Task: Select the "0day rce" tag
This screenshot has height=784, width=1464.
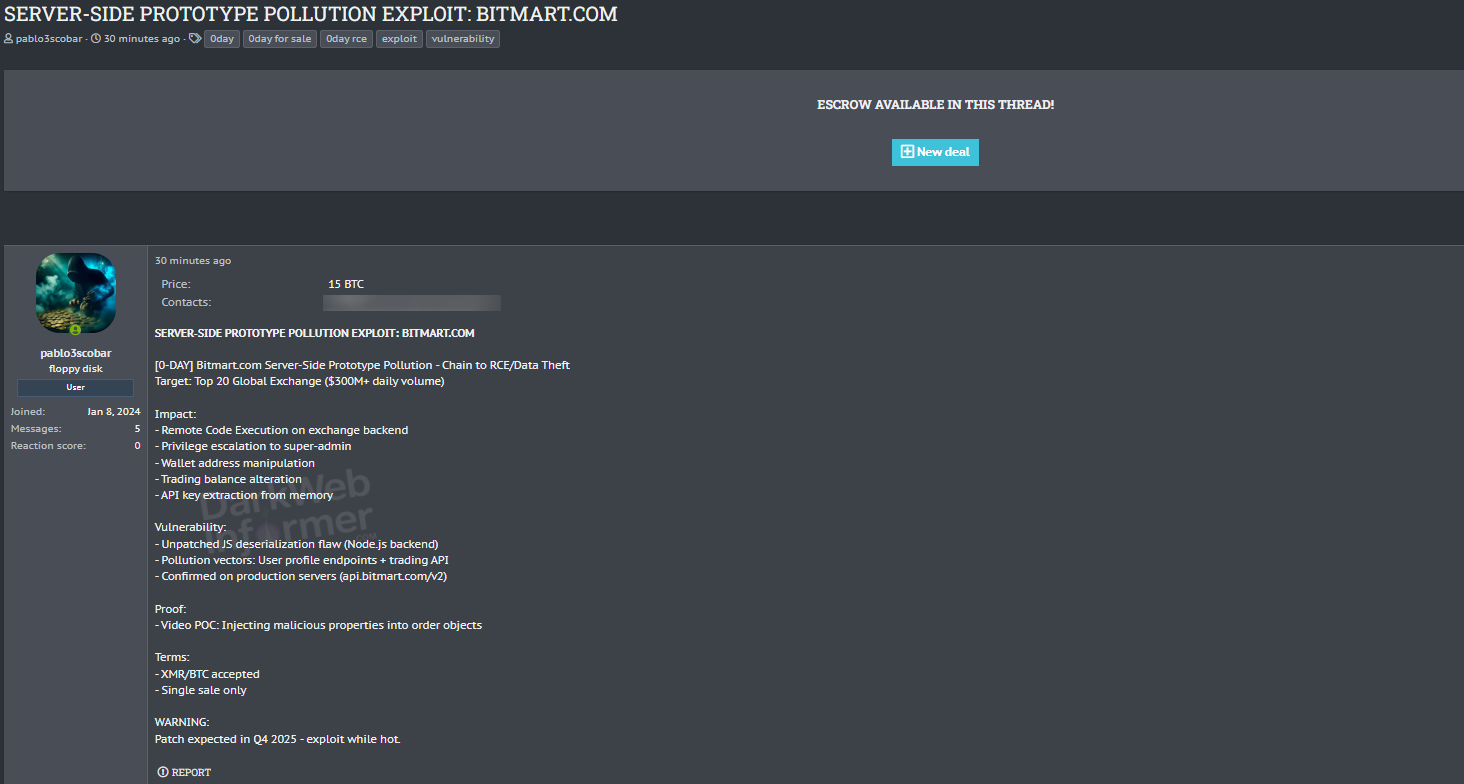Action: (347, 39)
